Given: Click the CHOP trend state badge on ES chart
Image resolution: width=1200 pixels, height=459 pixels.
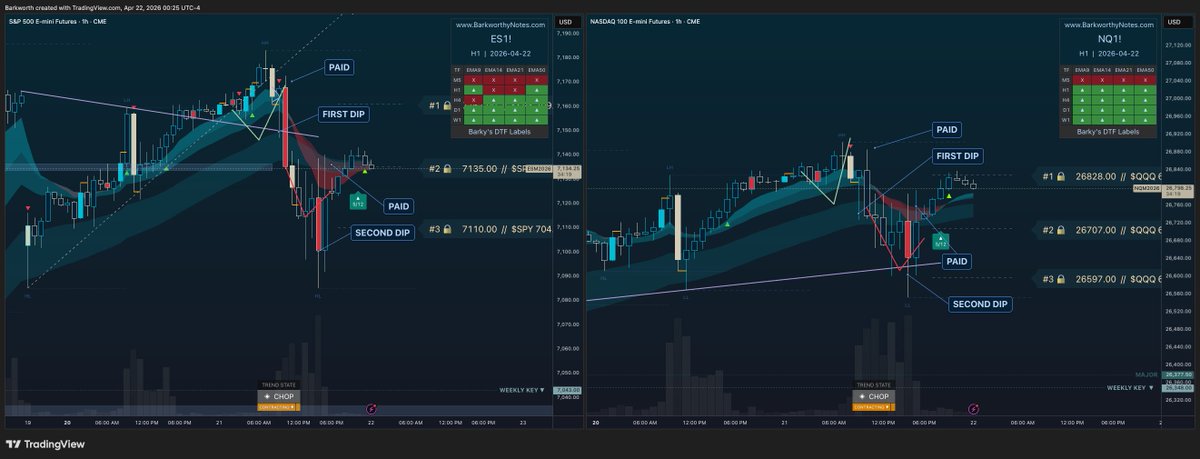Looking at the screenshot, I should tap(278, 396).
